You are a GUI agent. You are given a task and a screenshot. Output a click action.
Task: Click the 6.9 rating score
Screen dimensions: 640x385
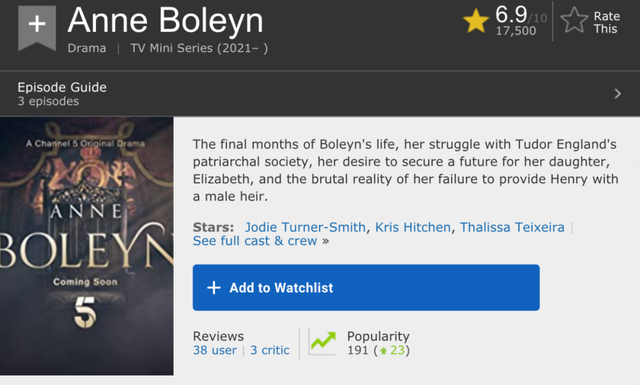pos(511,15)
